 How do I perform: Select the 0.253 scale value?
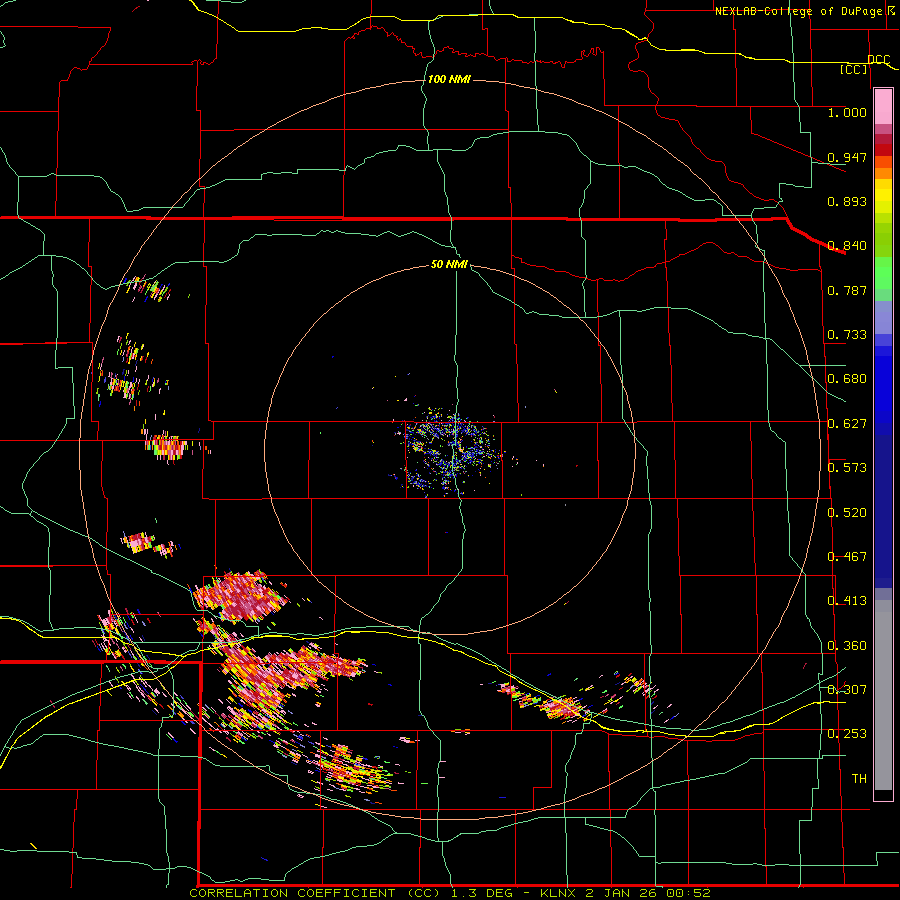[x=847, y=734]
